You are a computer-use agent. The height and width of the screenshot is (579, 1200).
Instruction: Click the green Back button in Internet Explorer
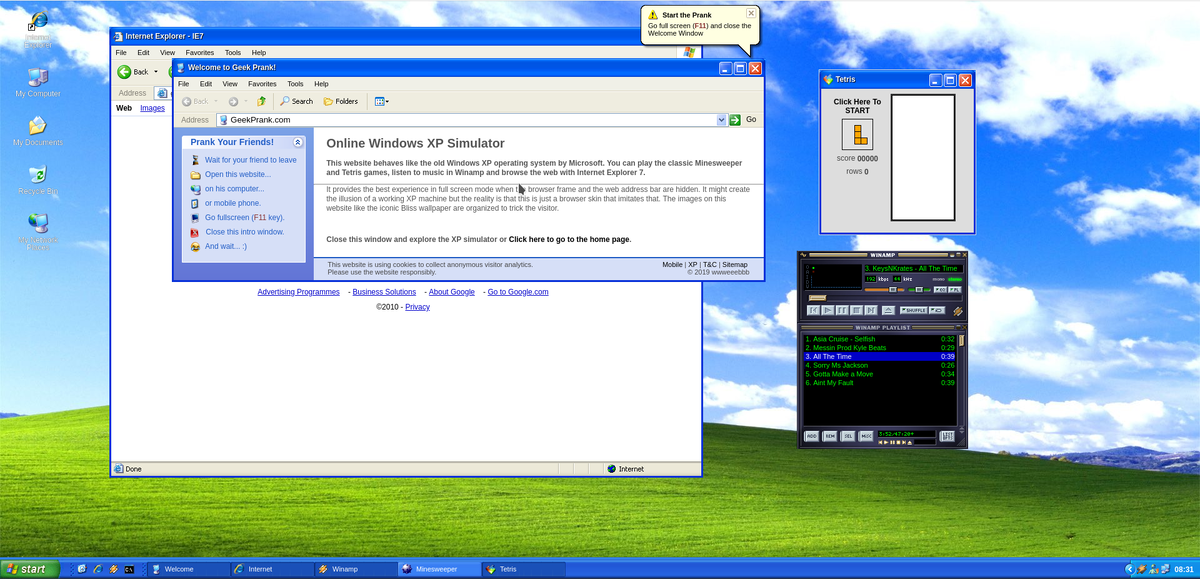[x=132, y=71]
